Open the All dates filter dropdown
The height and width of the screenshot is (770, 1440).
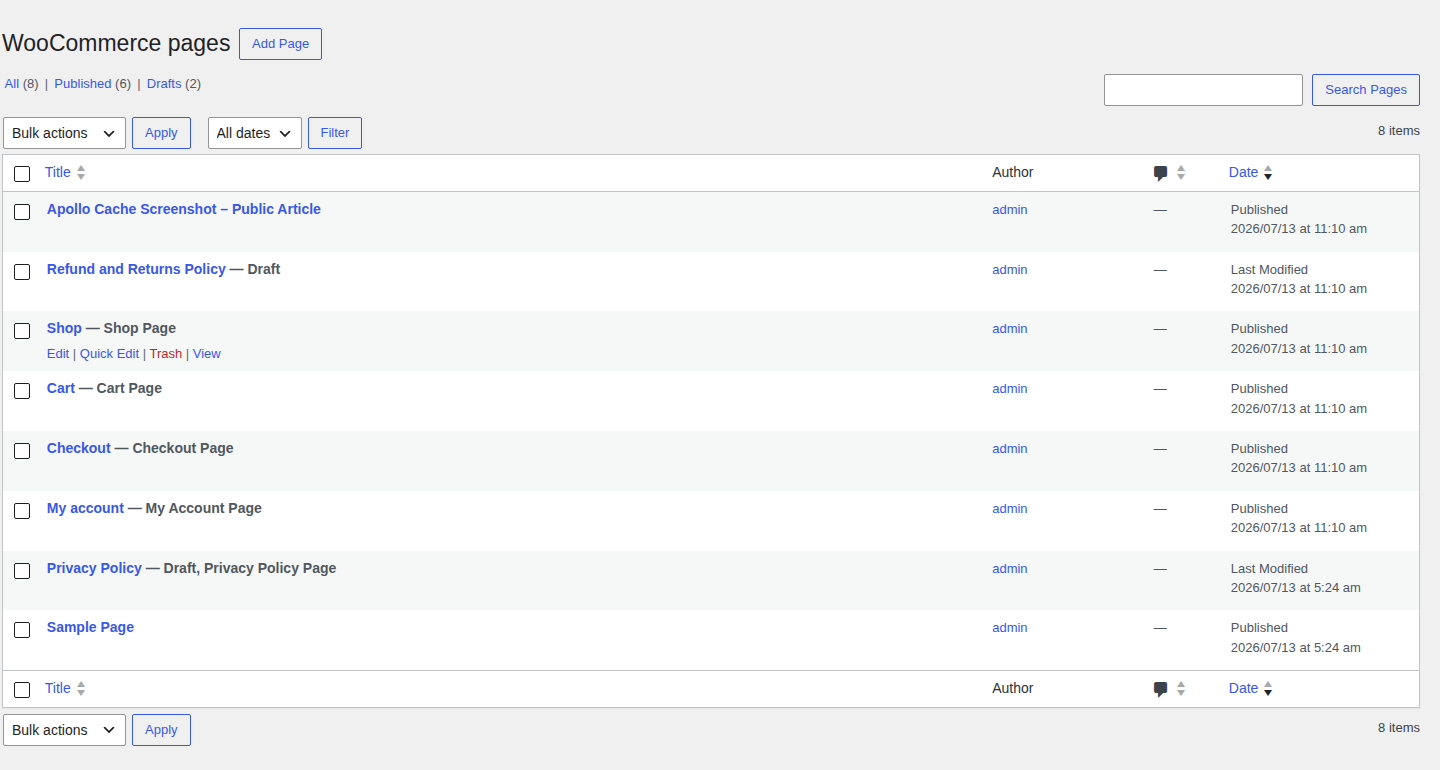[255, 133]
